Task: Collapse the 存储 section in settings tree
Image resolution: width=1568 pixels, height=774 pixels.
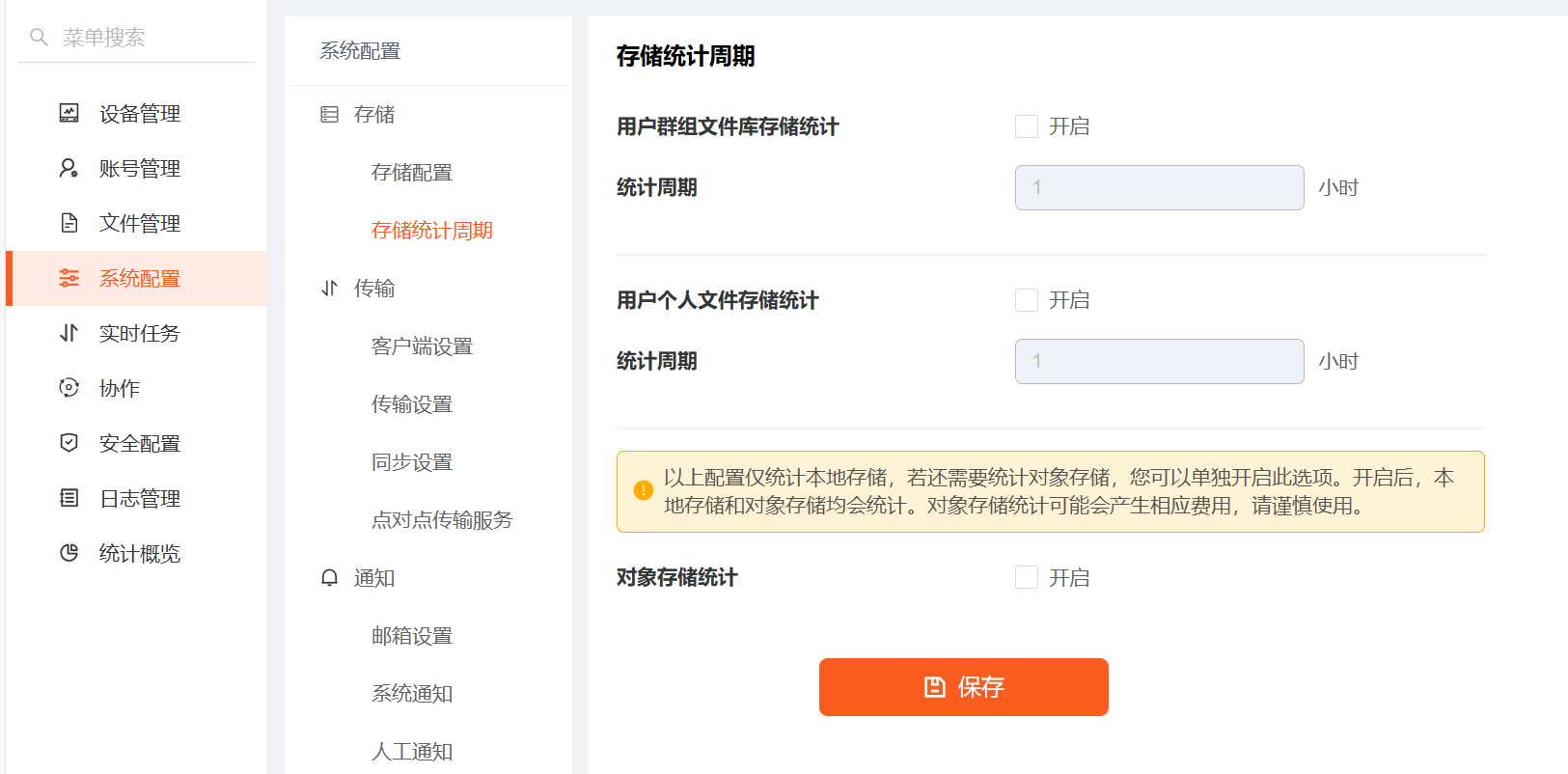Action: (373, 115)
